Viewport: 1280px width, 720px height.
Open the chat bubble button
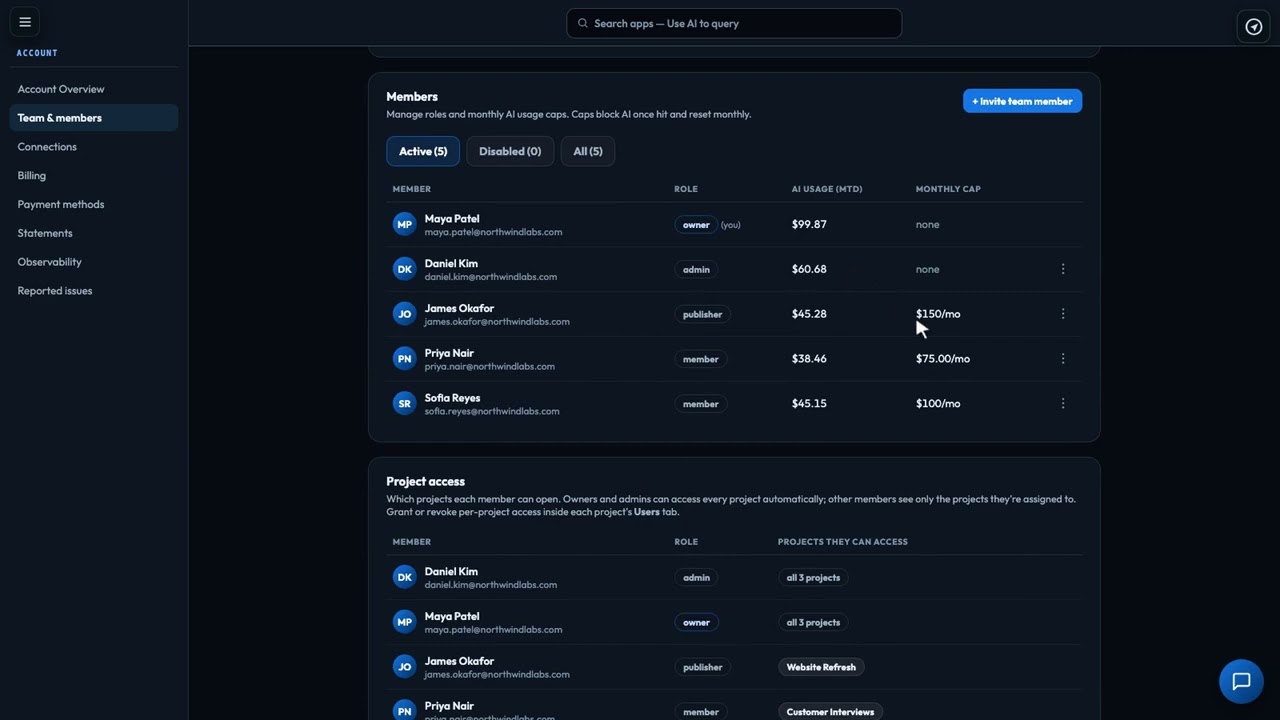[1241, 682]
